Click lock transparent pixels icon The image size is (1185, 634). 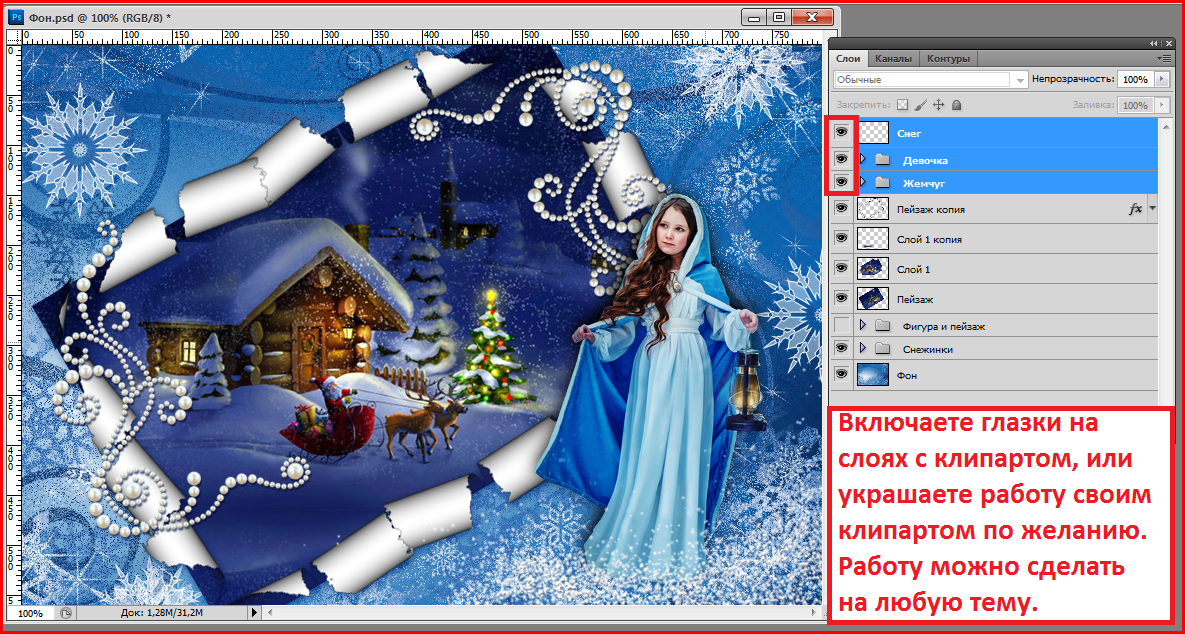pos(902,105)
